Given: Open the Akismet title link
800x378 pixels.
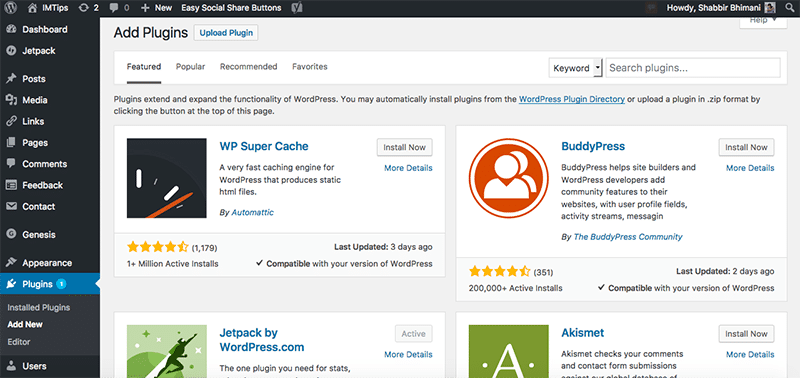Looking at the screenshot, I should [583, 333].
